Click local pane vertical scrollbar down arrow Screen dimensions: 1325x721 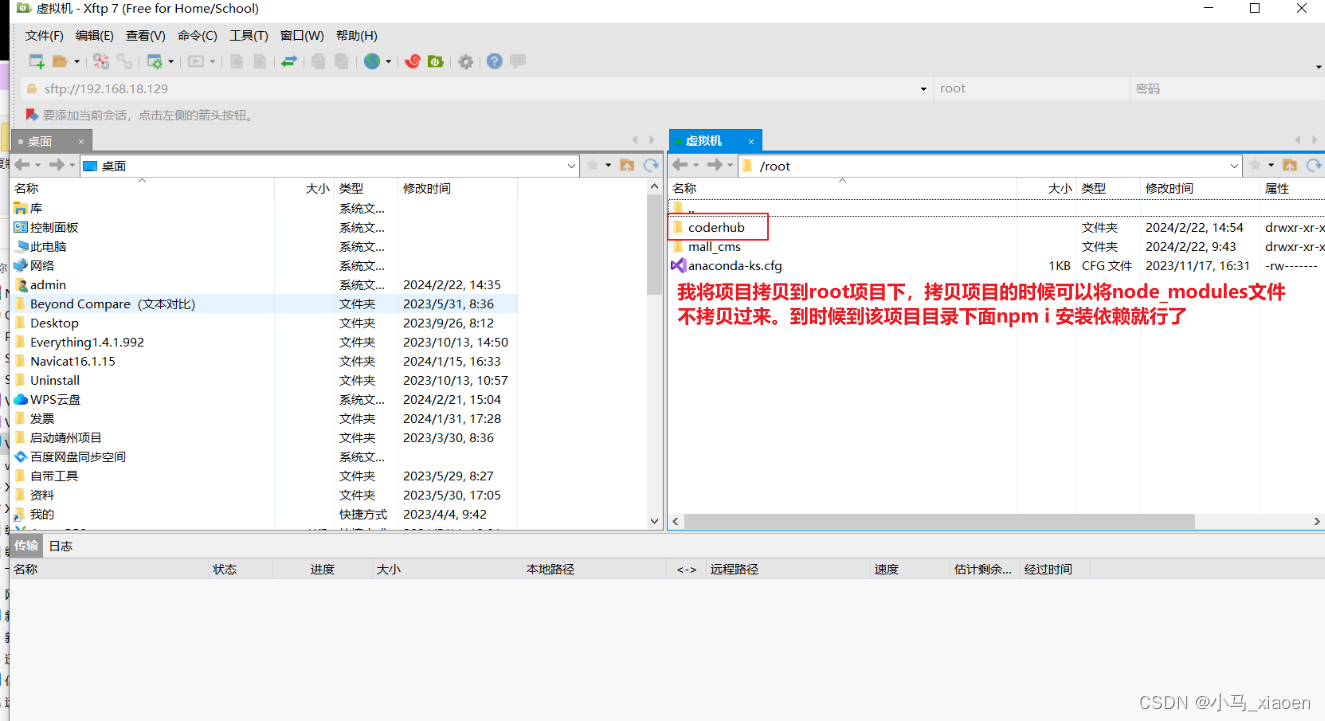pos(655,521)
